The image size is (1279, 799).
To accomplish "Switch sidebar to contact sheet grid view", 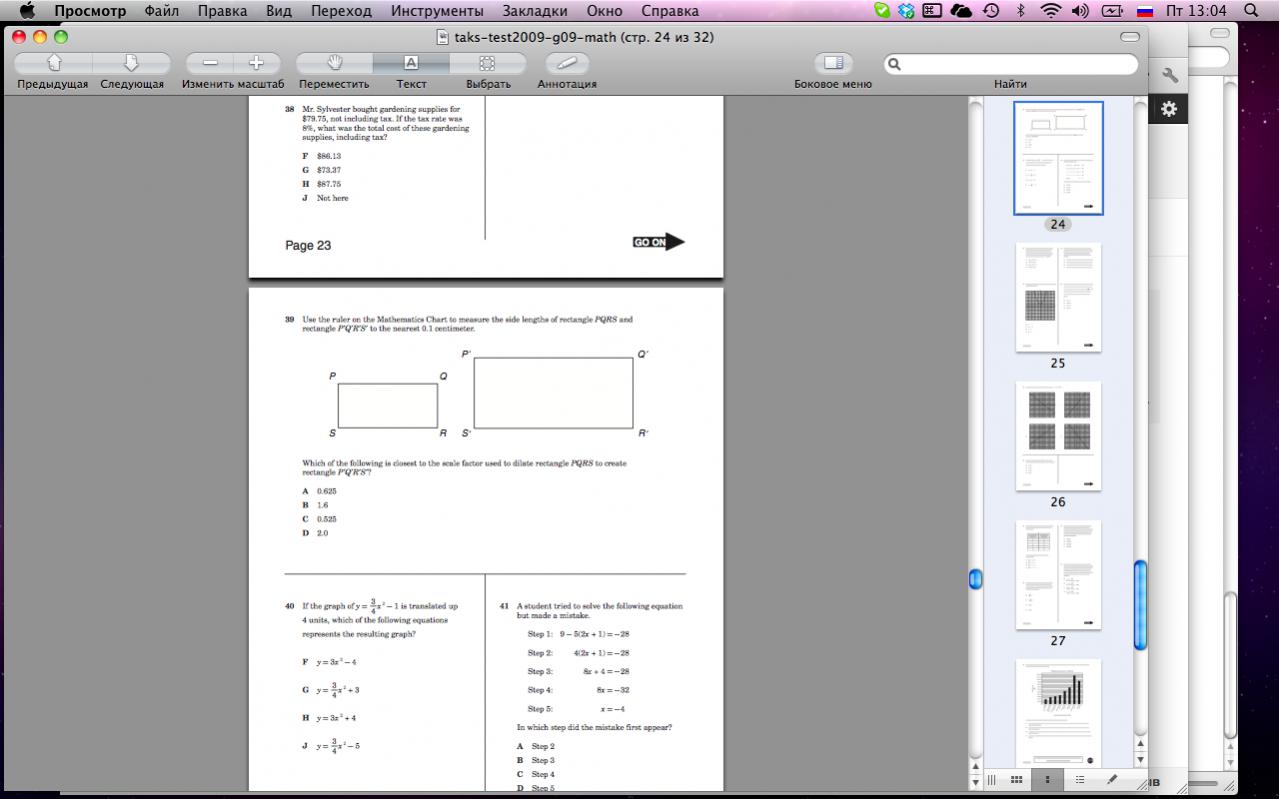I will tap(1017, 780).
